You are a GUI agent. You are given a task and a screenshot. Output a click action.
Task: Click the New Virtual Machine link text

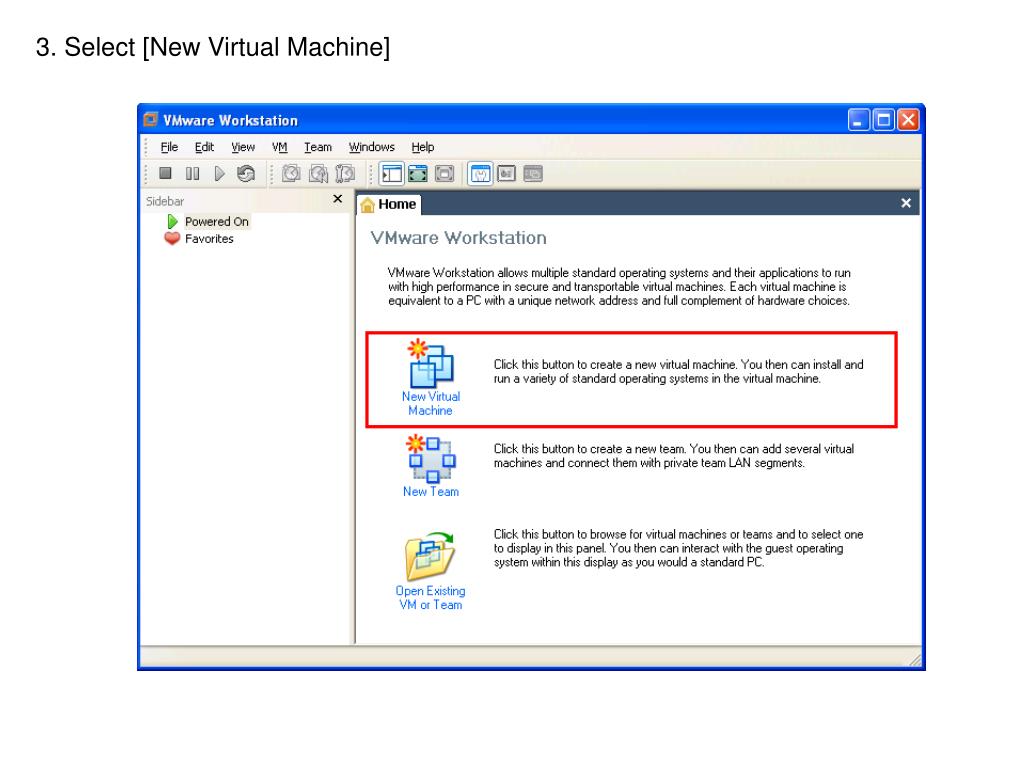click(x=430, y=404)
